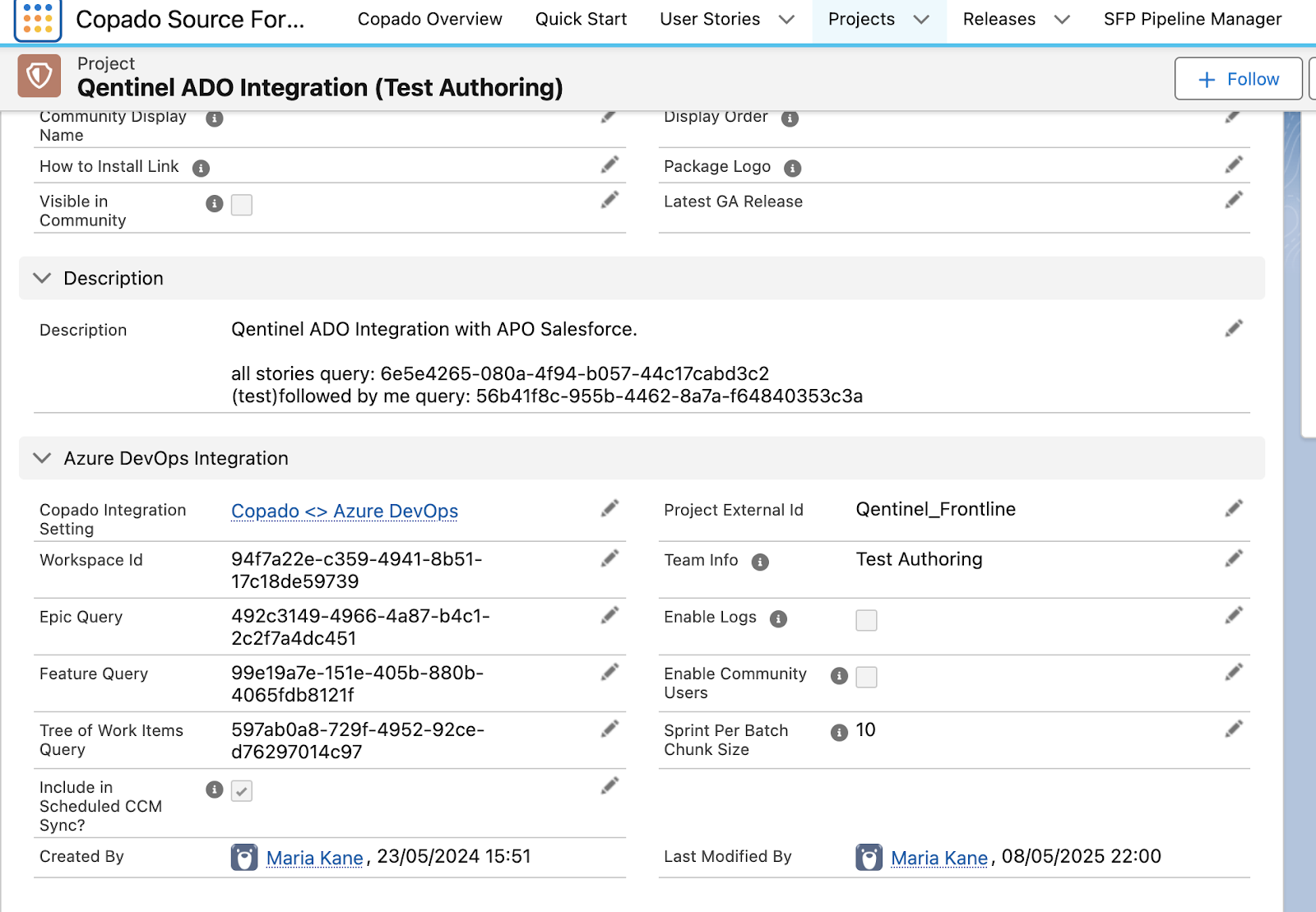Enable the Enable Logs checkbox
The height and width of the screenshot is (912, 1316).
(866, 620)
